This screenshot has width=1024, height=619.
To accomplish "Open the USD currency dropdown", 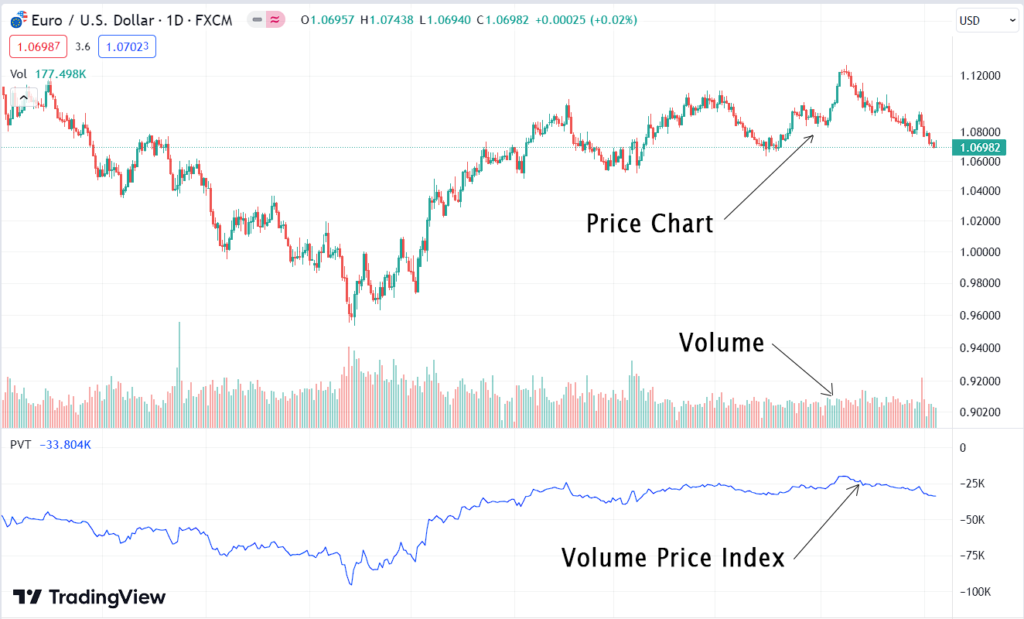I will pyautogui.click(x=986, y=19).
